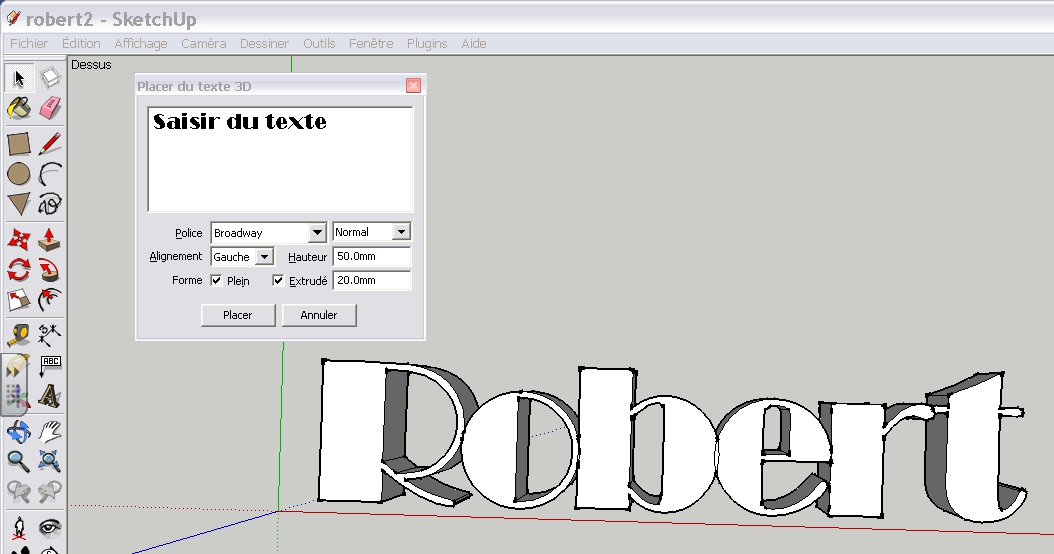
Task: Go to Next camera view
Action: point(50,491)
